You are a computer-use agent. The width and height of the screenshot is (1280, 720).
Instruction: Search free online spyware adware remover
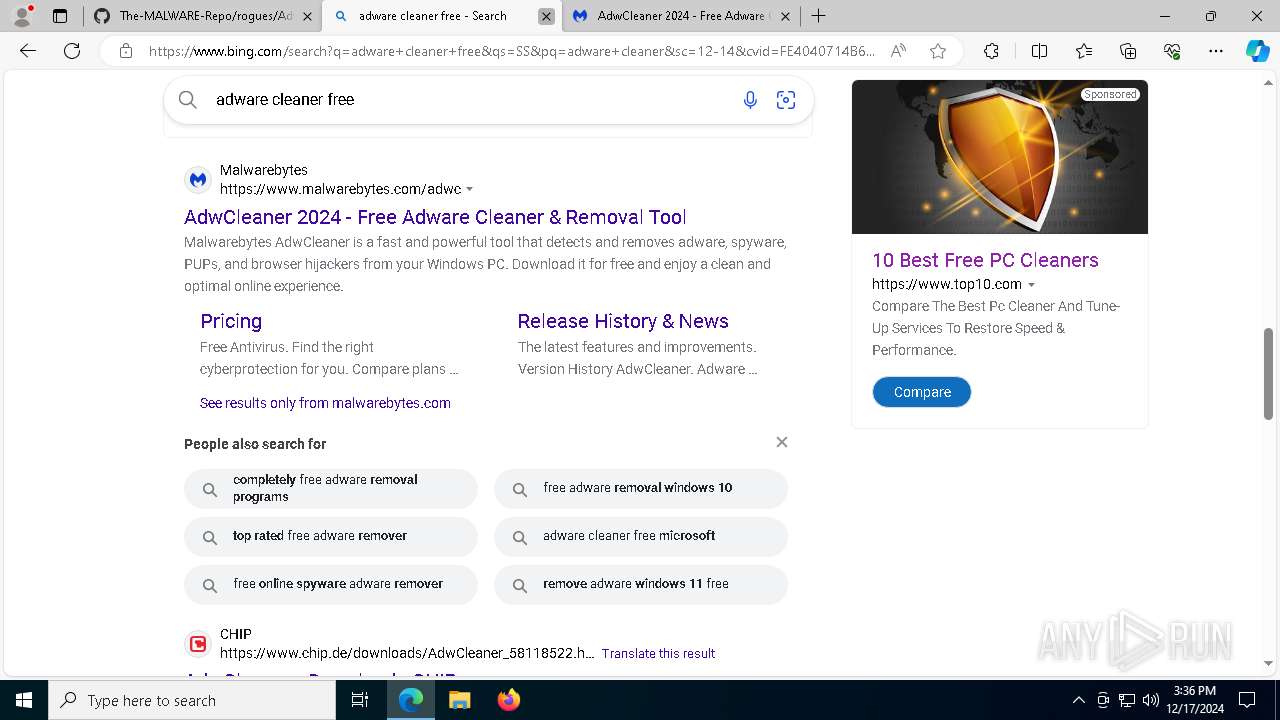(331, 584)
